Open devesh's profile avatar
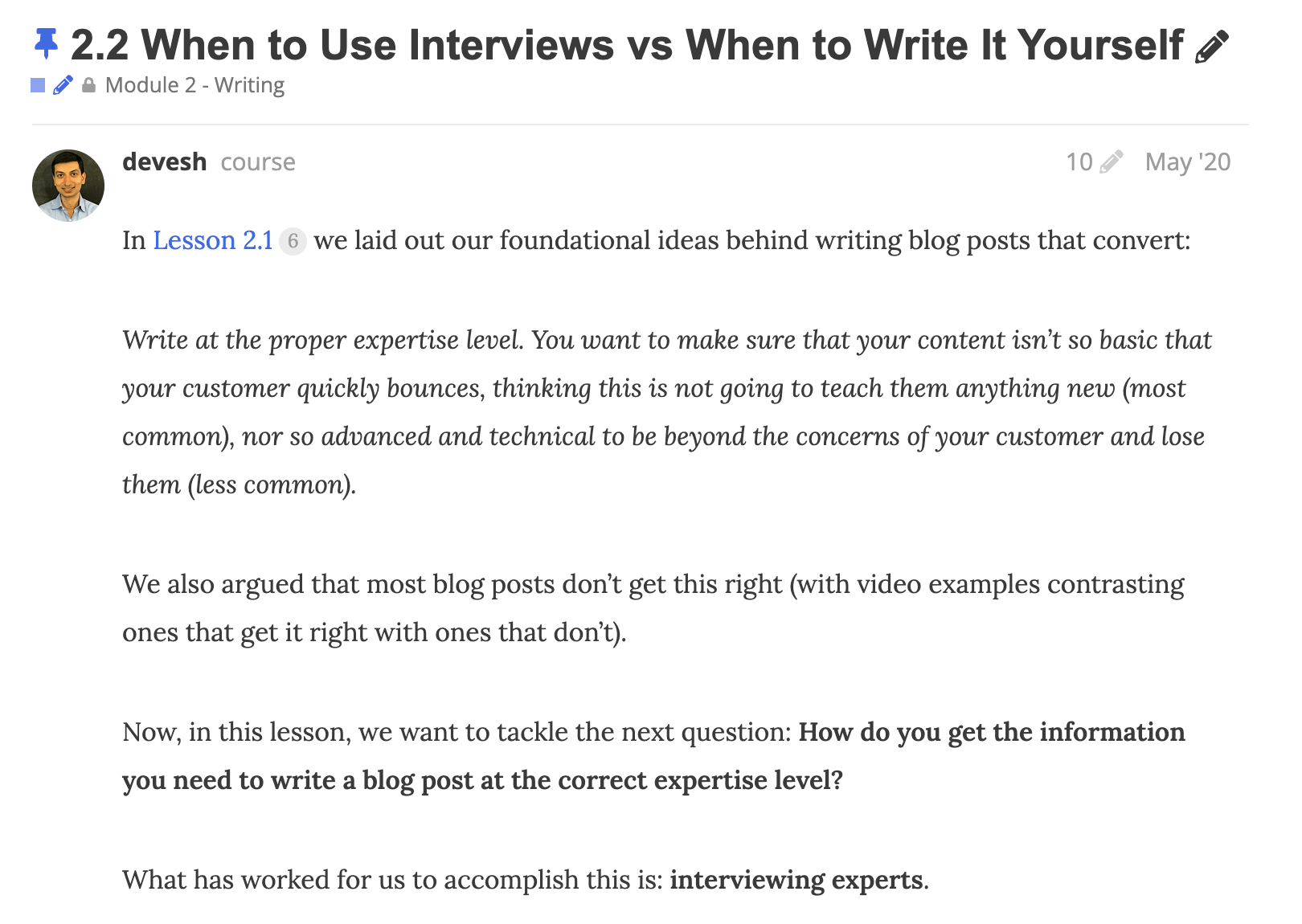 [68, 186]
